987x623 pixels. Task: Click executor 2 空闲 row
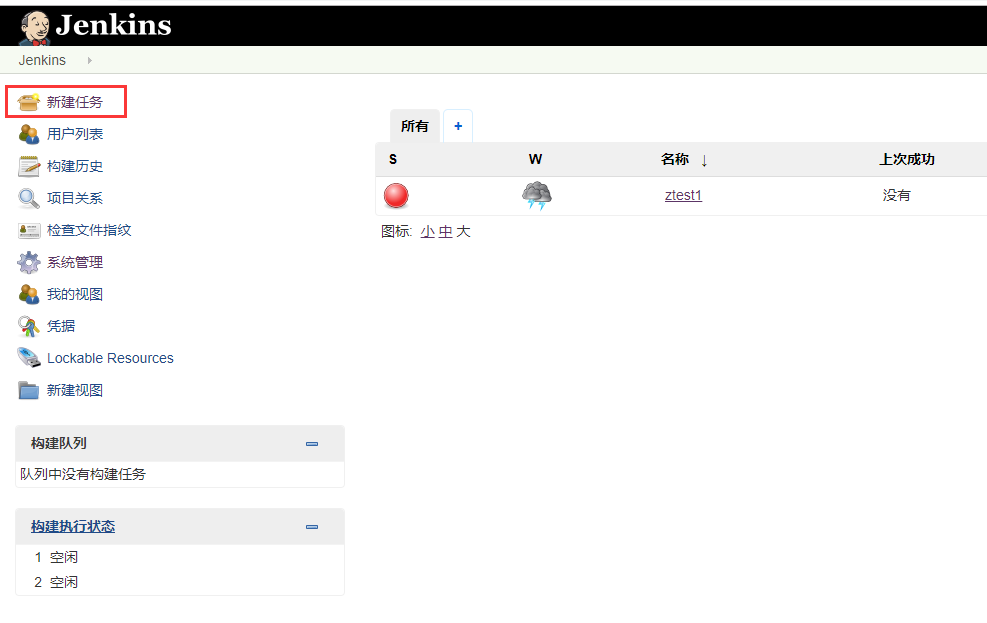click(x=179, y=583)
